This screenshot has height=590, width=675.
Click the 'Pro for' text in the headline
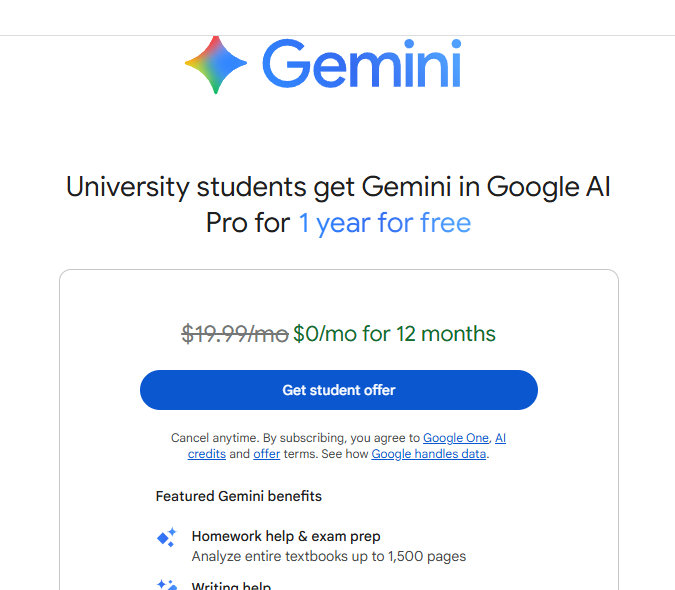[248, 222]
